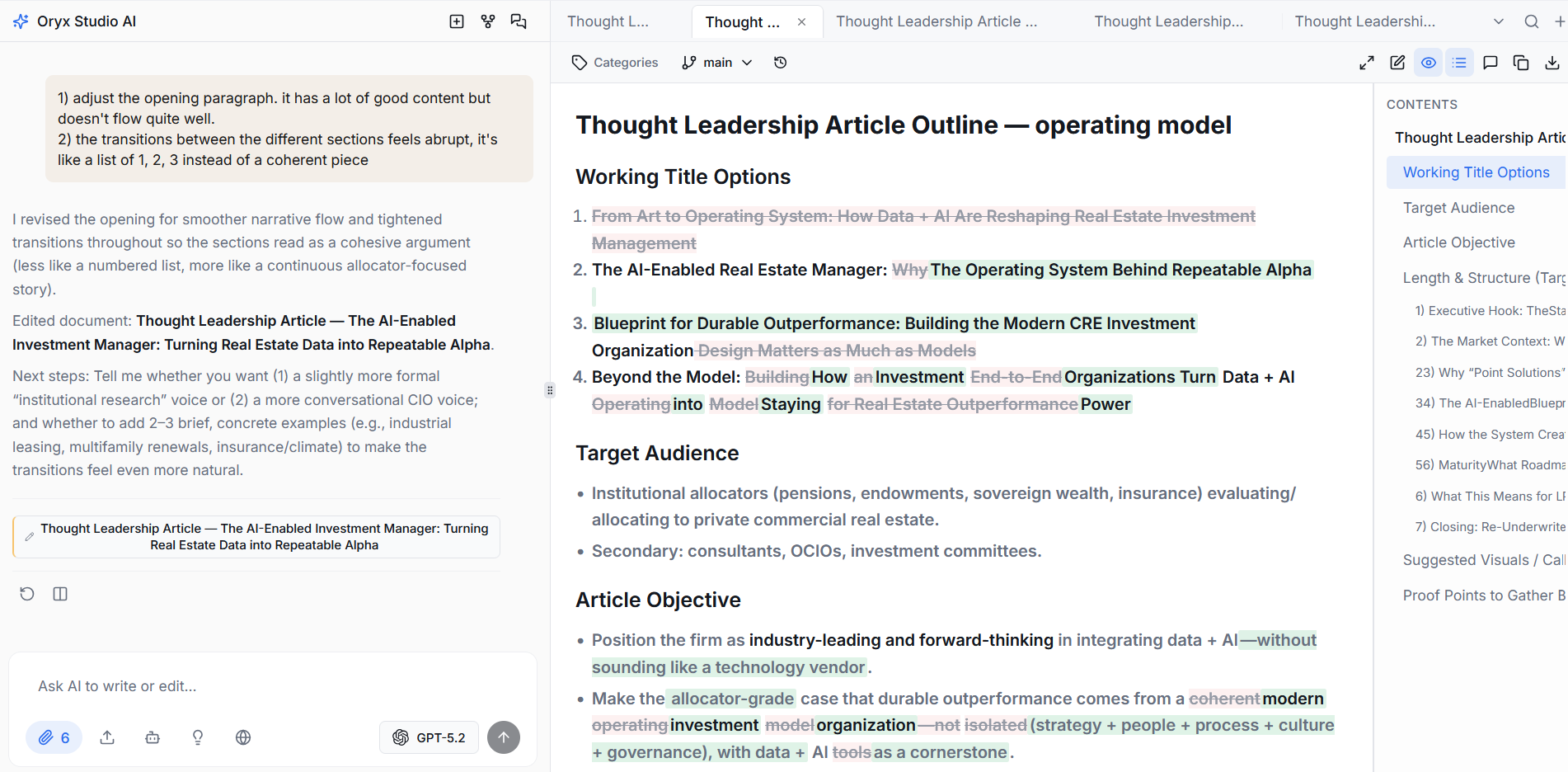
Task: Toggle the lightbulb thinking mode
Action: (x=198, y=737)
